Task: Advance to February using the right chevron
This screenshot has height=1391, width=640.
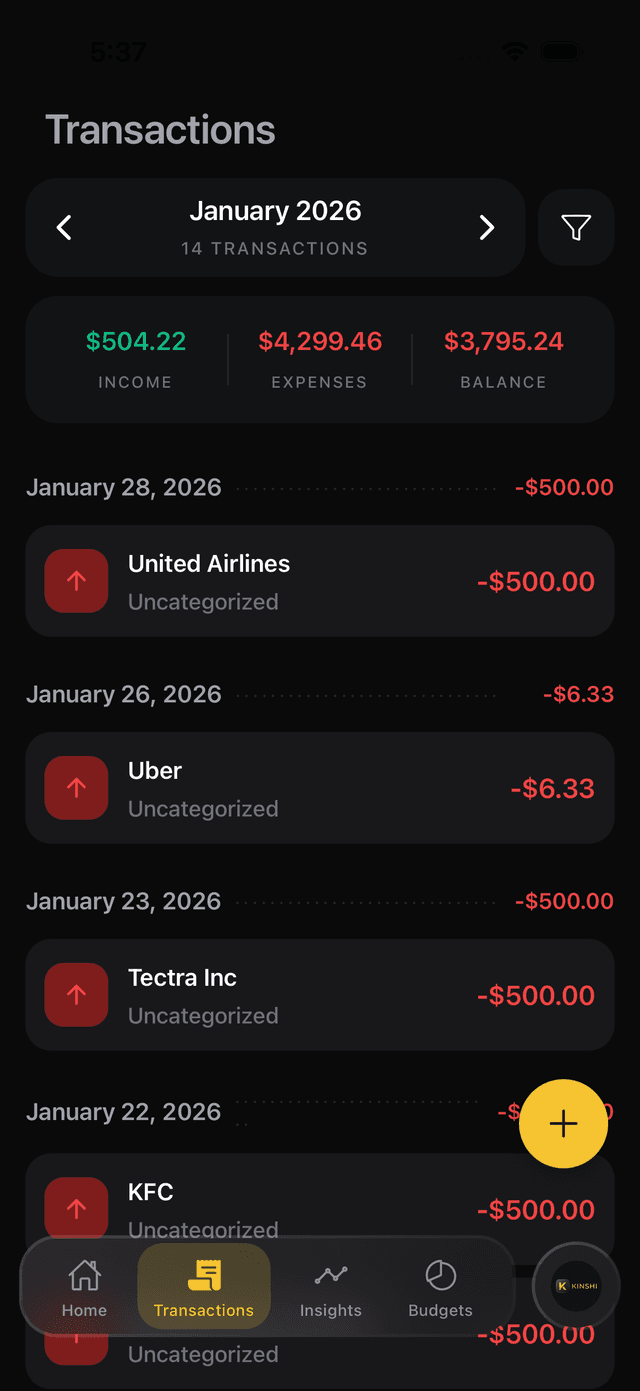Action: click(487, 227)
